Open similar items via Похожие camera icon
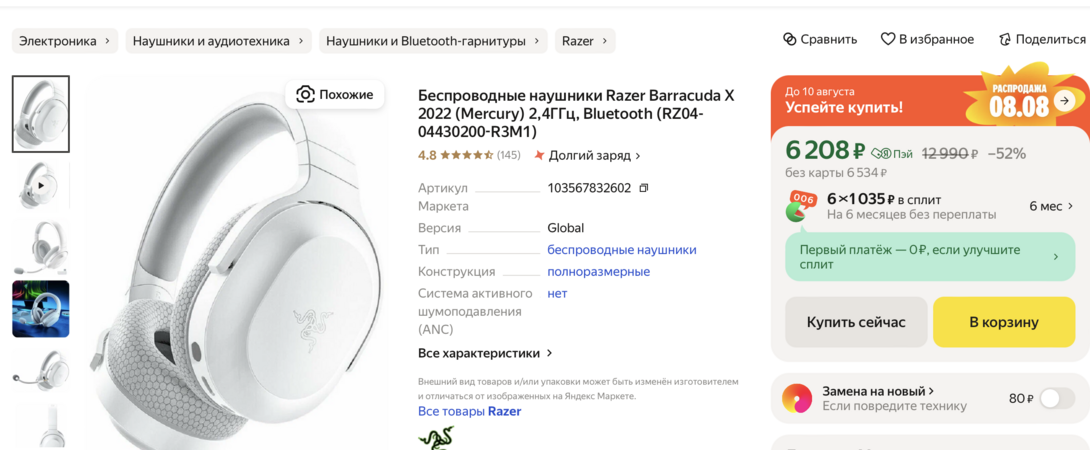Screen dimensions: 1090x450 click(x=306, y=94)
